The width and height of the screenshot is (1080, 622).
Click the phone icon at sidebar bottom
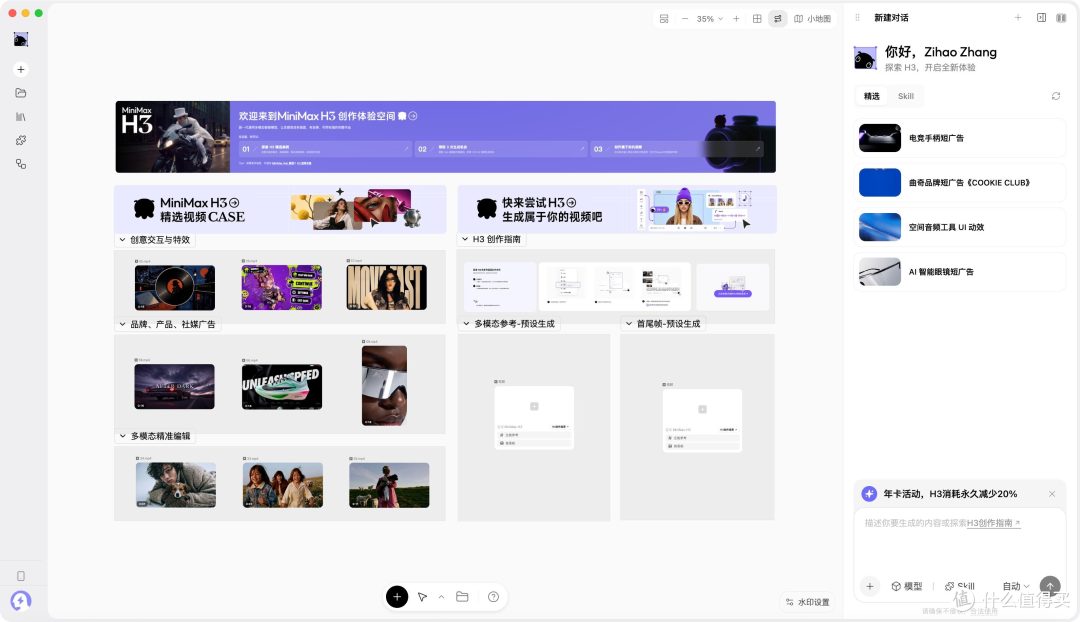[21, 576]
